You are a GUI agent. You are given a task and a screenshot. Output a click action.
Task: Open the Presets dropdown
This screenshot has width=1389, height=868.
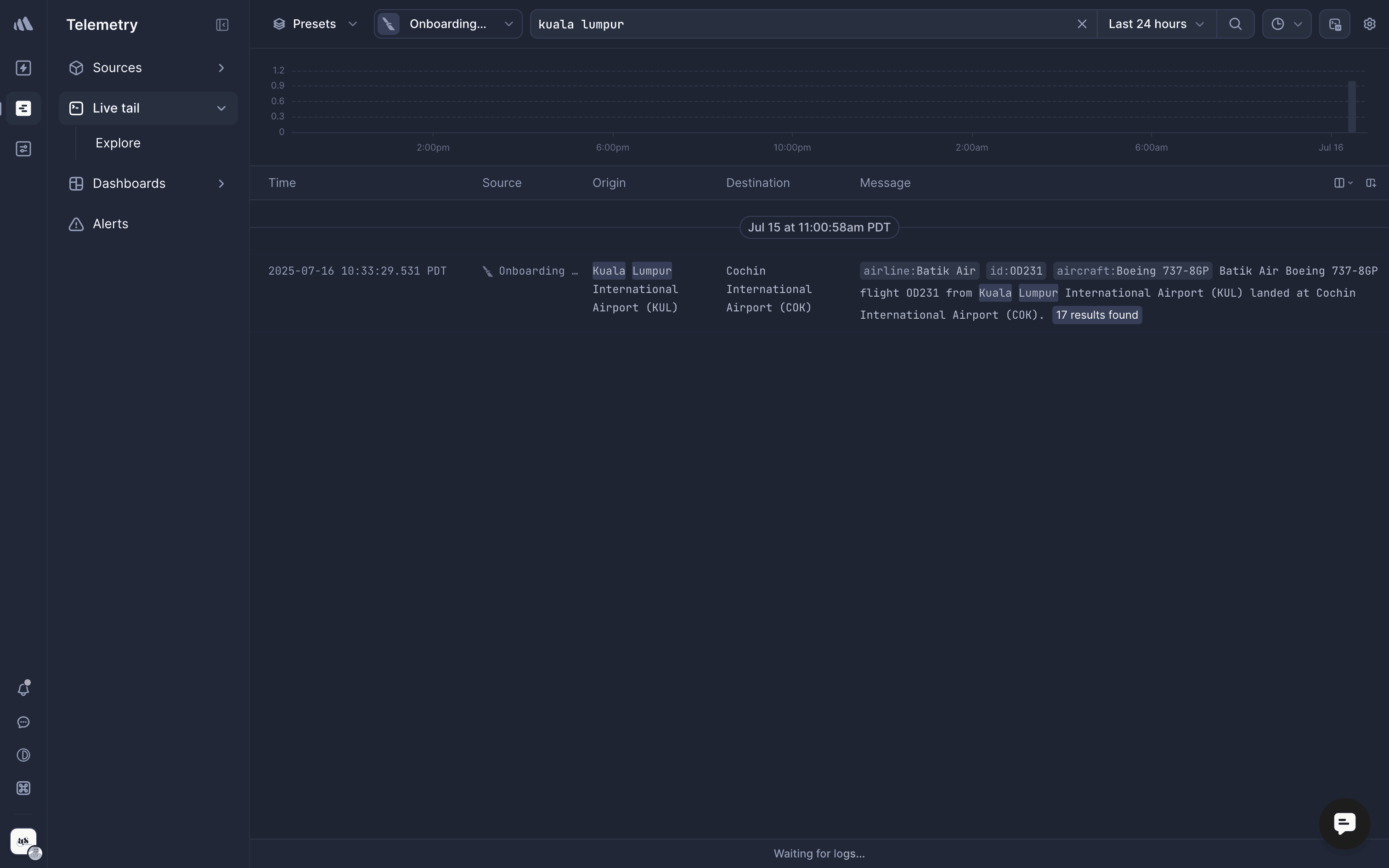tap(315, 24)
